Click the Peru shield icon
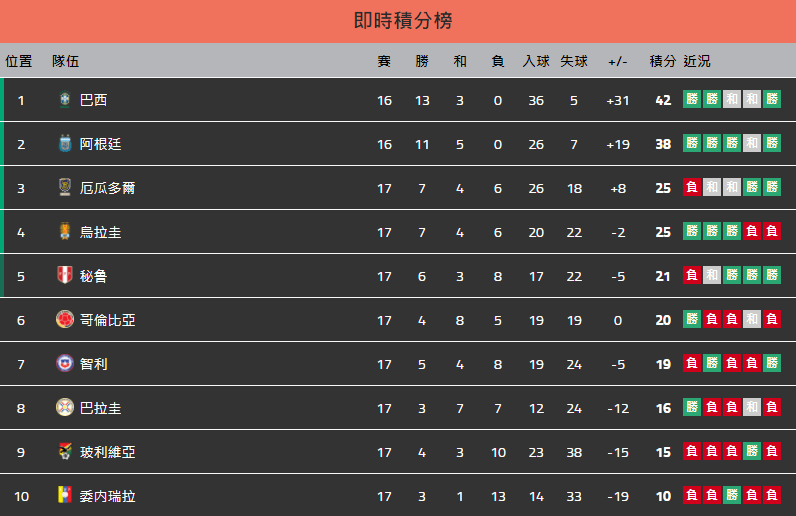The height and width of the screenshot is (516, 796). 64,275
